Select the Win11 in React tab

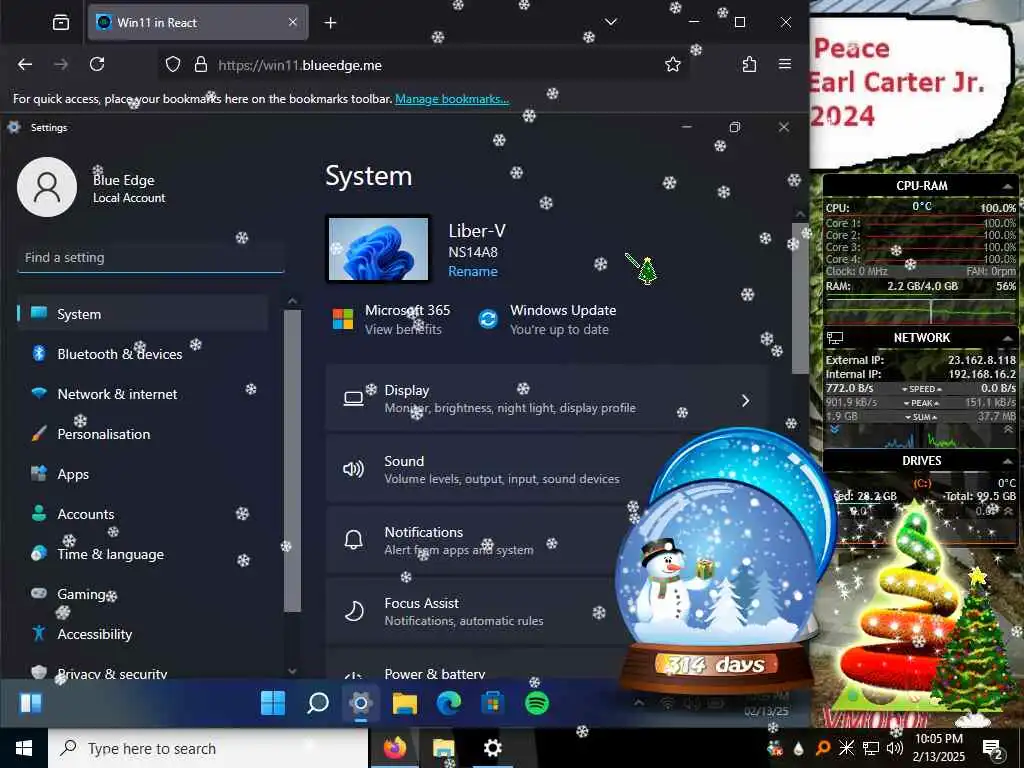(x=197, y=22)
